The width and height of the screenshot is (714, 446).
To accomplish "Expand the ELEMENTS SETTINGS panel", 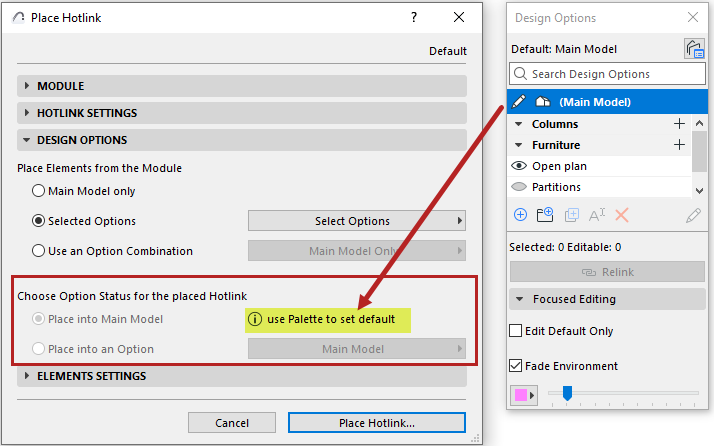I will click(x=242, y=376).
